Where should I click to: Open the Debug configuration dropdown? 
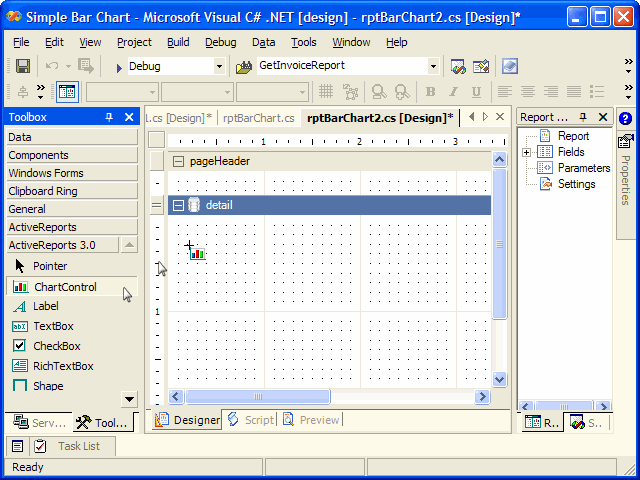(220, 66)
